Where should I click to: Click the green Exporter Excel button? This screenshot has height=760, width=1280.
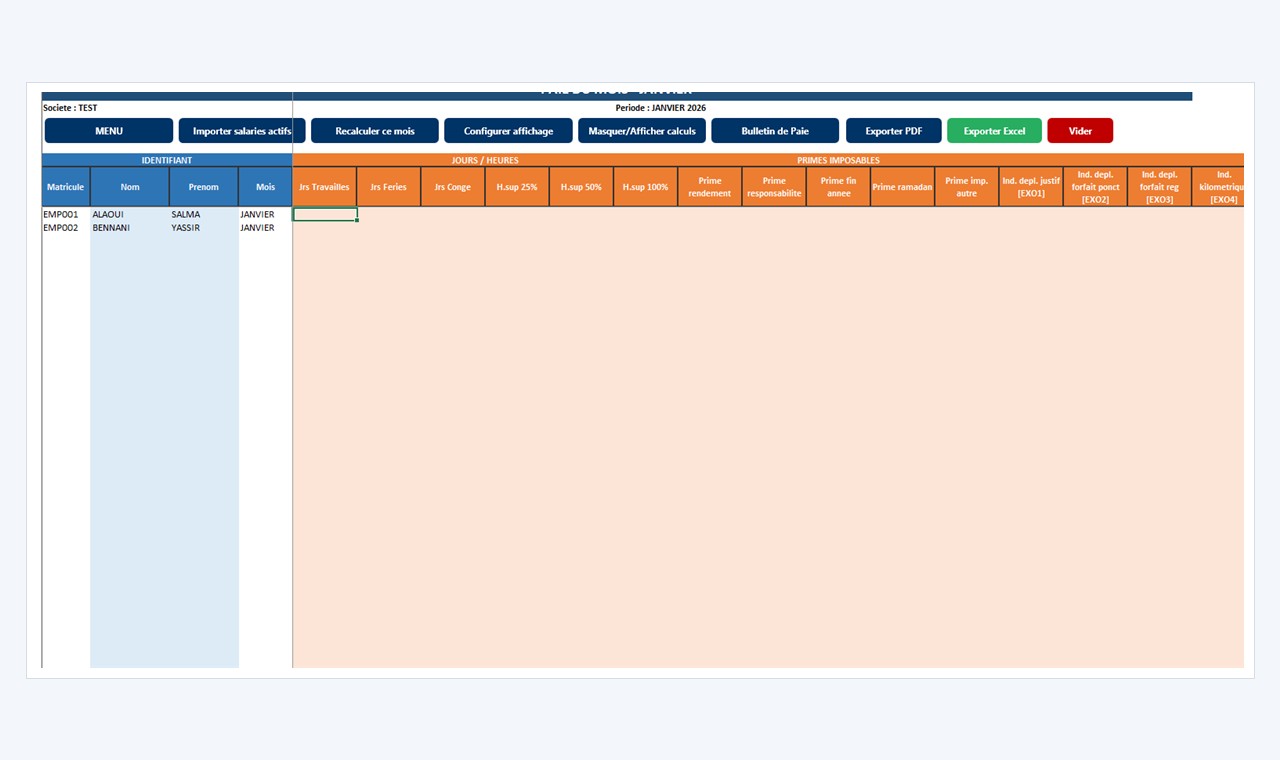[994, 131]
